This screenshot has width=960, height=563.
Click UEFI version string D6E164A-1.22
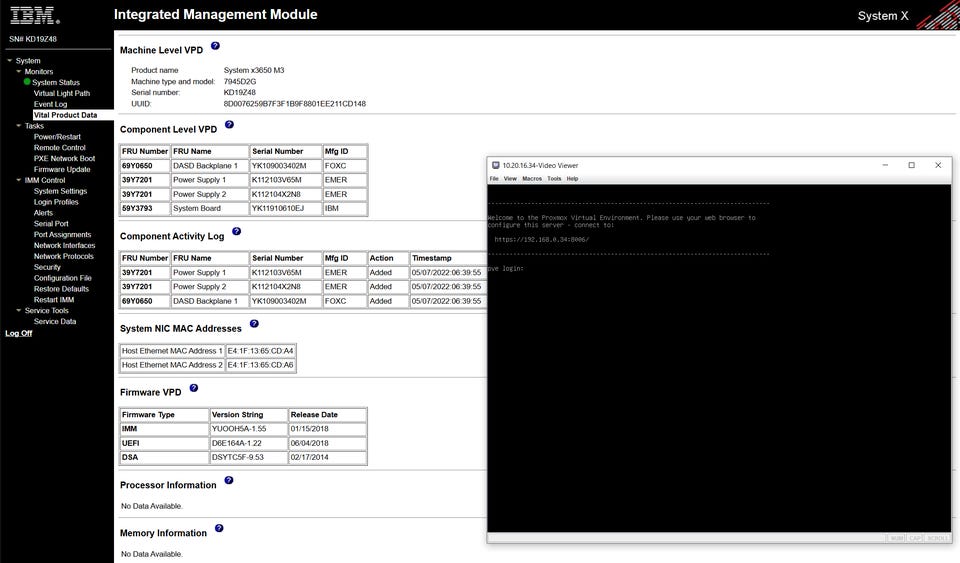coord(249,443)
